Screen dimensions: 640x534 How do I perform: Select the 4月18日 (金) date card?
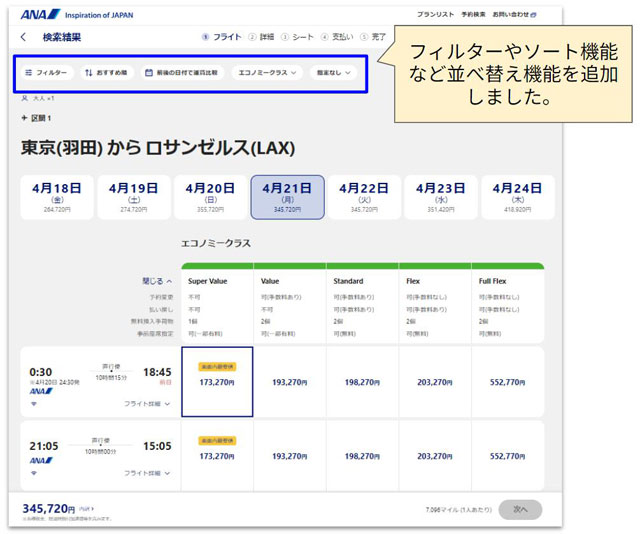click(57, 196)
